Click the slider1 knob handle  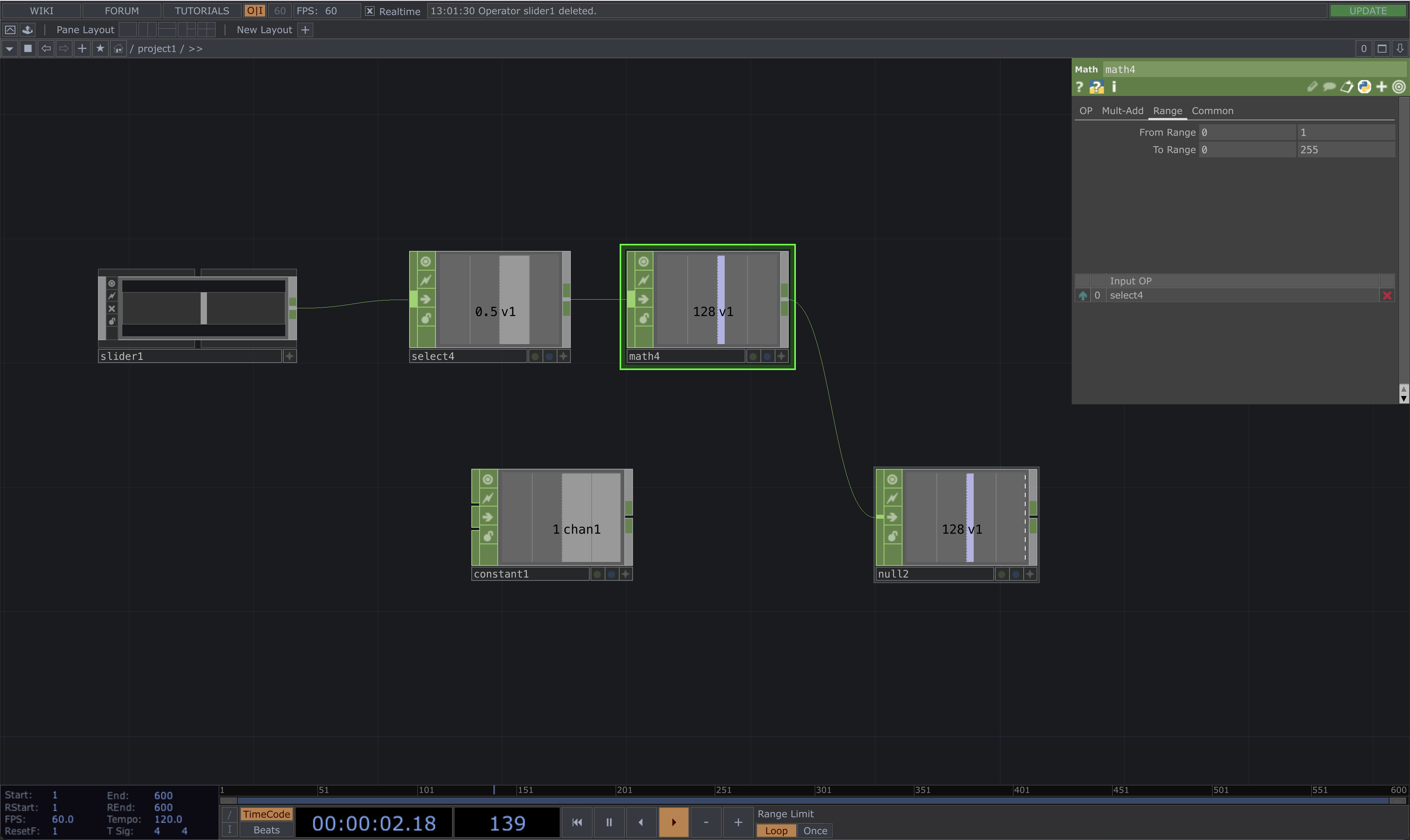[x=204, y=308]
